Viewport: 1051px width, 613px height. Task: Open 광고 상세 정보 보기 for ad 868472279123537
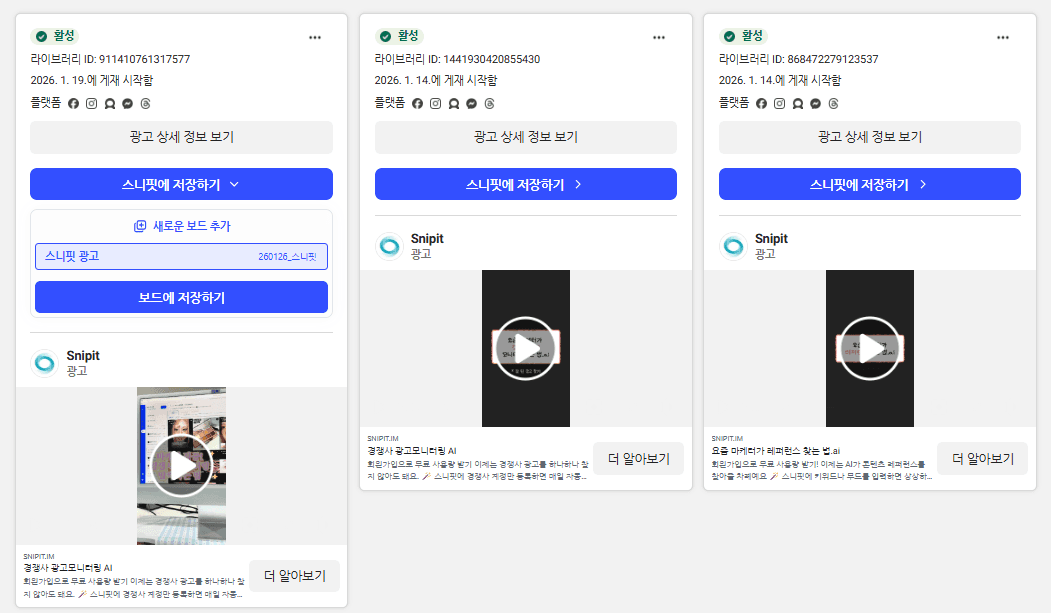click(869, 137)
